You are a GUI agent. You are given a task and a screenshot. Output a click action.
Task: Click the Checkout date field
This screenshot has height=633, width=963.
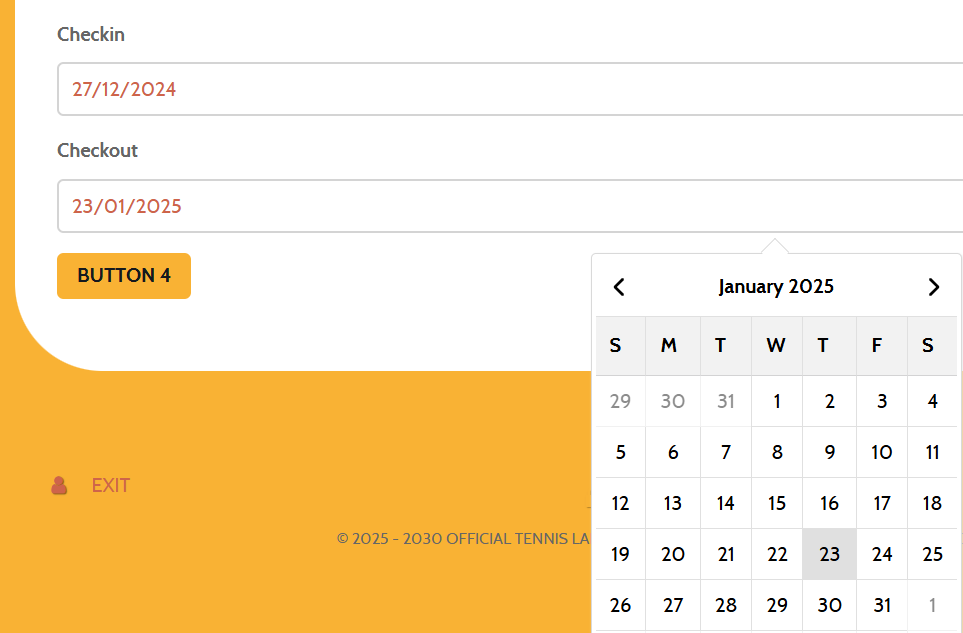point(510,206)
